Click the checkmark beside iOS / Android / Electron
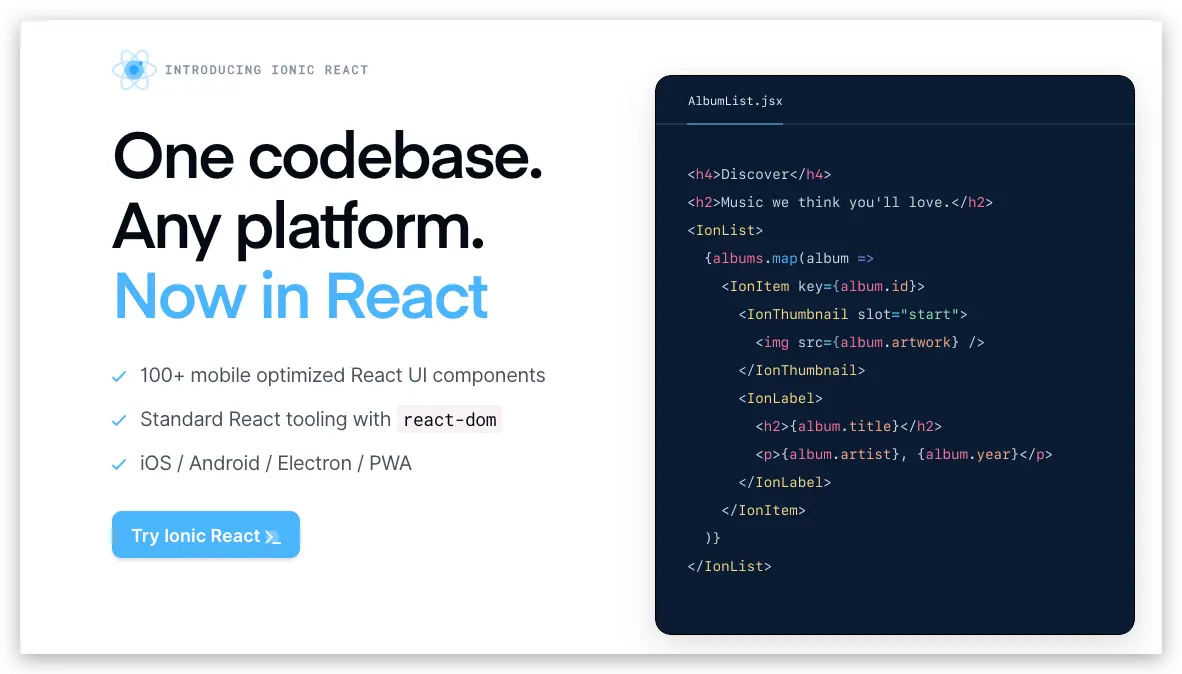Viewport: 1182px width, 674px height. click(119, 464)
